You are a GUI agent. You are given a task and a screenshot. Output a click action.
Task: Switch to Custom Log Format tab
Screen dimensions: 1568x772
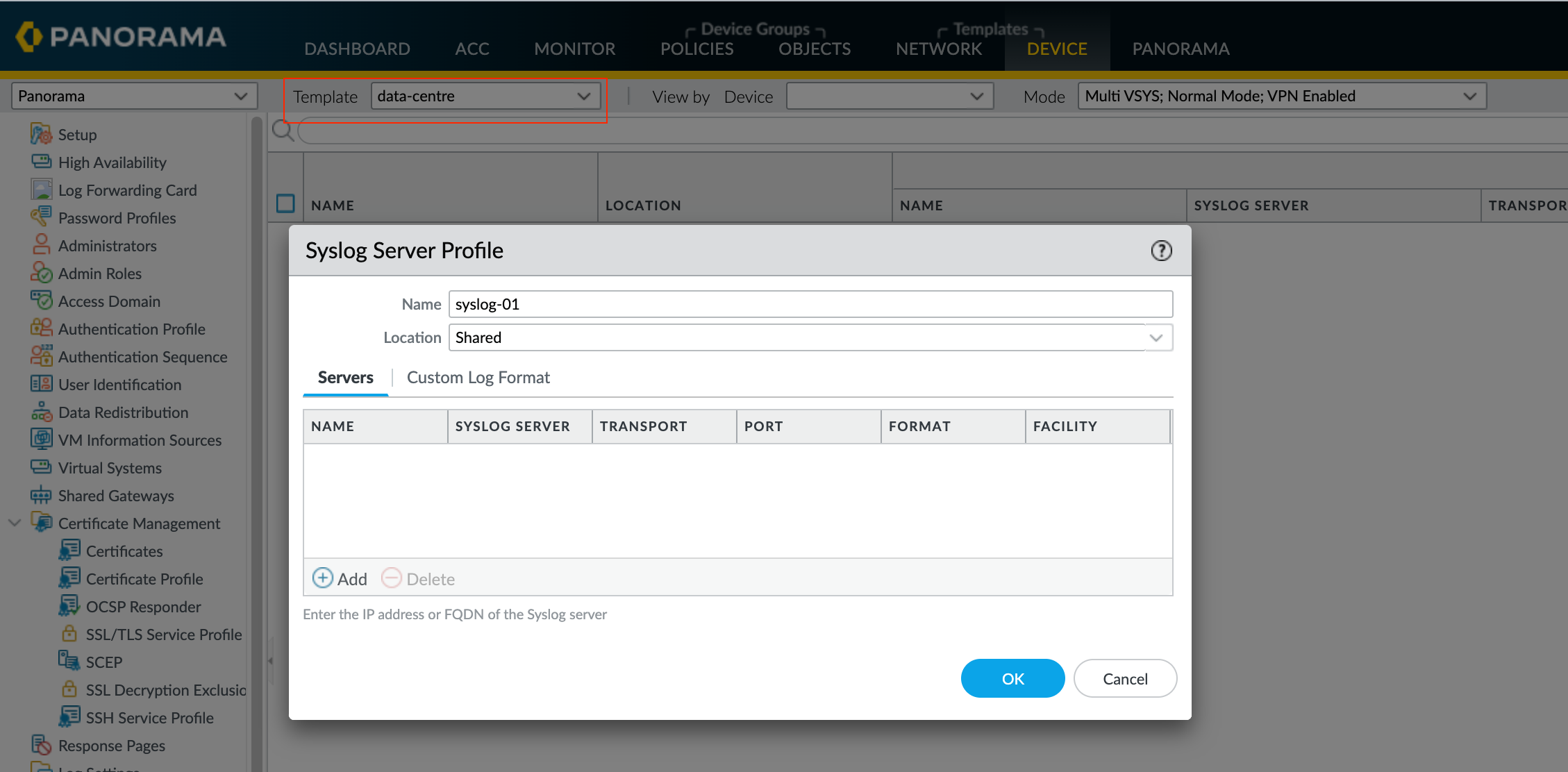478,378
